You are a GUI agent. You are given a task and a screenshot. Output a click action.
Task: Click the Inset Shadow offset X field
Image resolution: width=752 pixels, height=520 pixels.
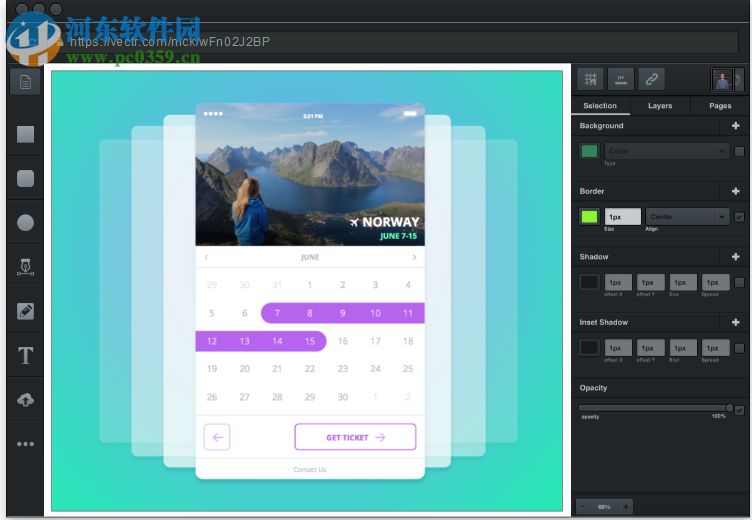tap(618, 348)
